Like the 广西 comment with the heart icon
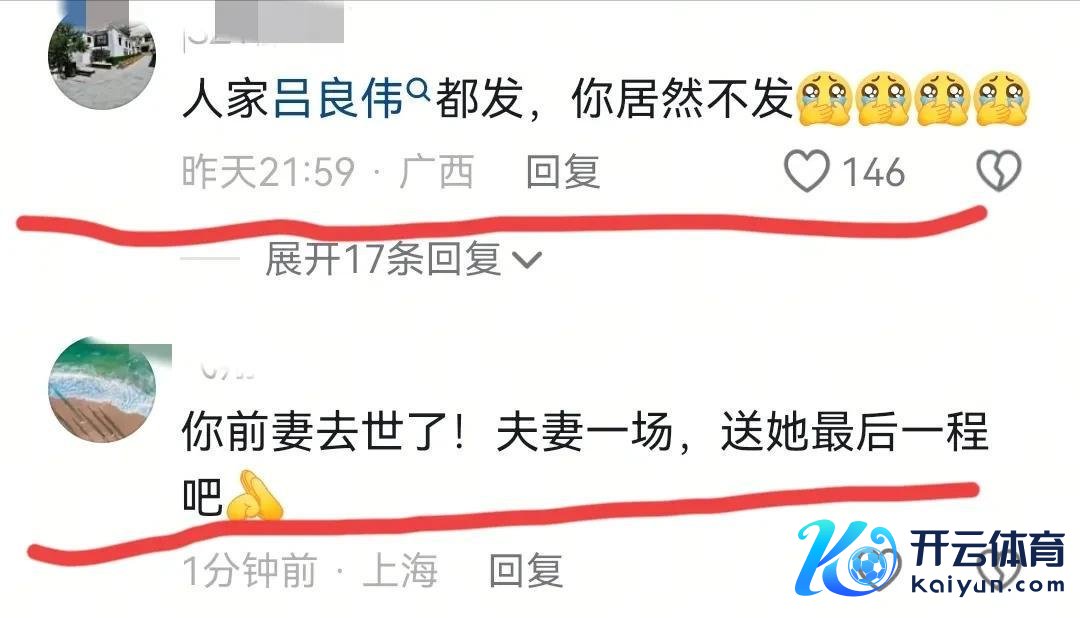The width and height of the screenshot is (1080, 618). pyautogui.click(x=807, y=170)
